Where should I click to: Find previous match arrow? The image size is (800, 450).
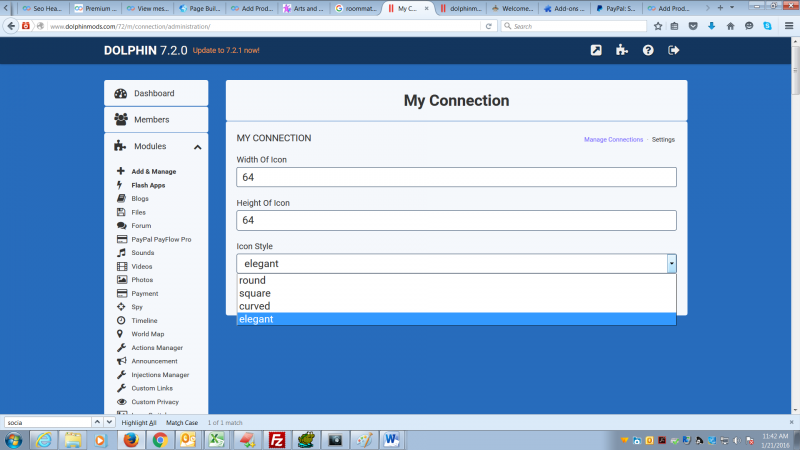coord(97,422)
